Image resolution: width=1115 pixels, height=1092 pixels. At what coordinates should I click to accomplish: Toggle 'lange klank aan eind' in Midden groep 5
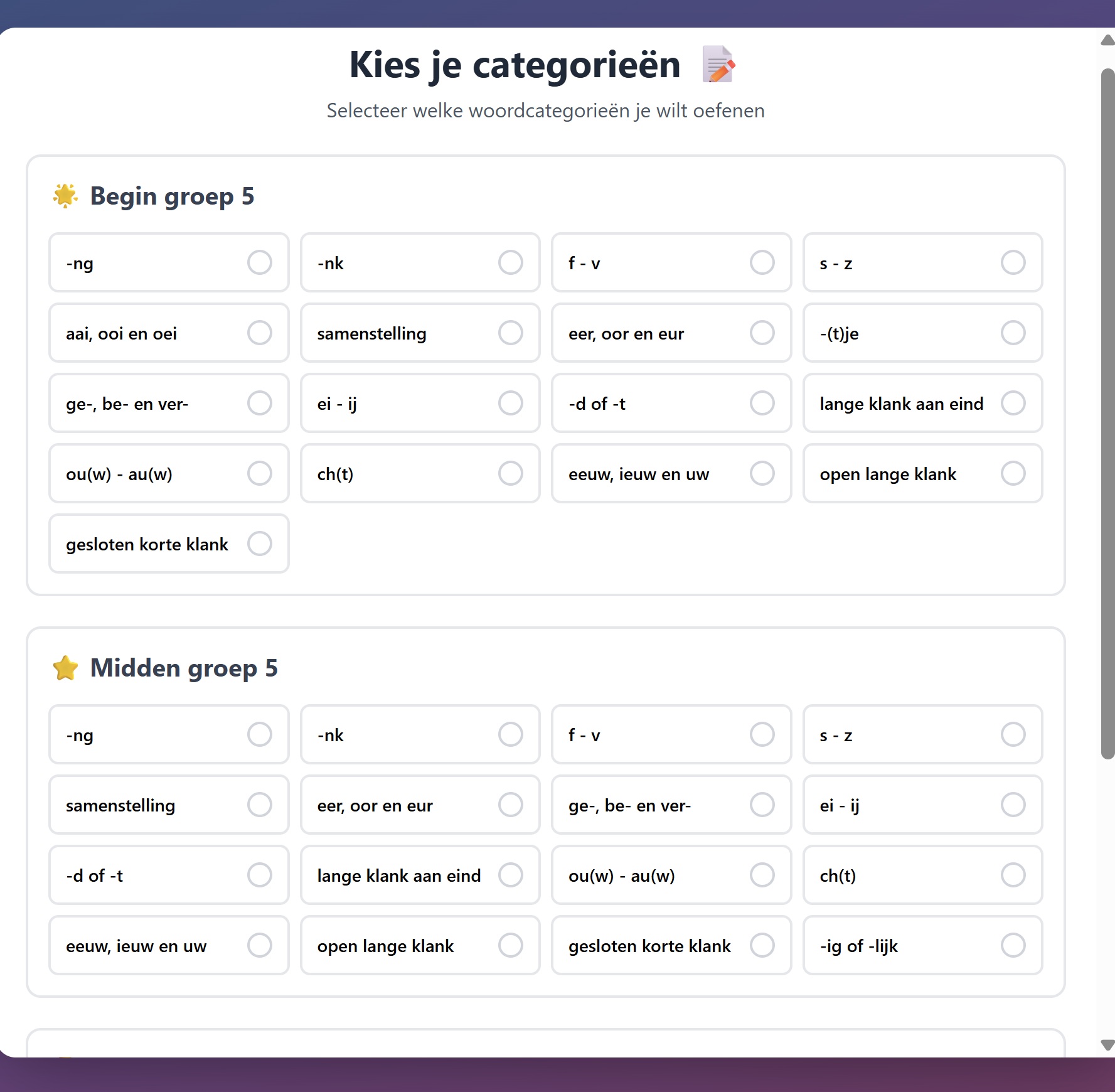(x=420, y=875)
